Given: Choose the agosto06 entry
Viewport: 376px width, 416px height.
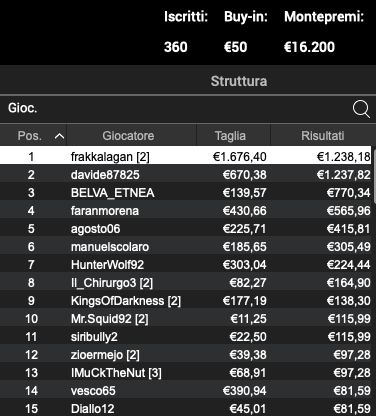Looking at the screenshot, I should 186,228.
